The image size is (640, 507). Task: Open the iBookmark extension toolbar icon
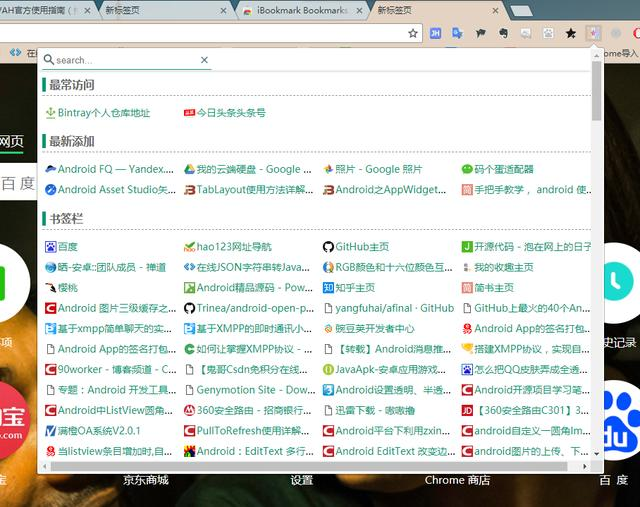tap(593, 33)
